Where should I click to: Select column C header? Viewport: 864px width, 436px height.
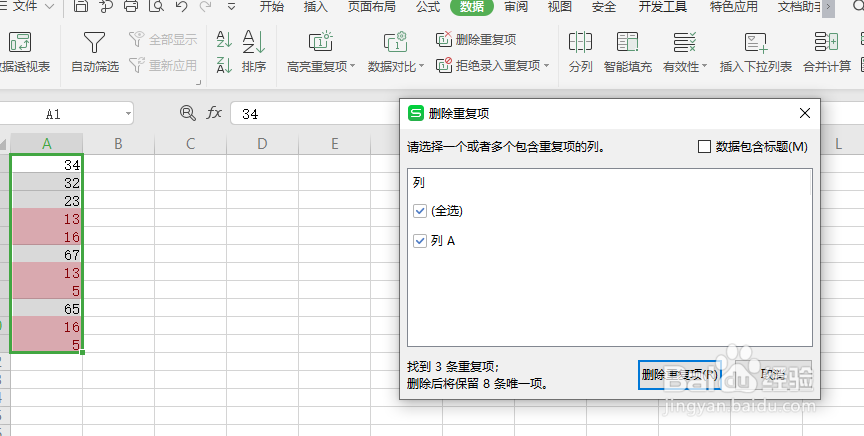coord(191,144)
